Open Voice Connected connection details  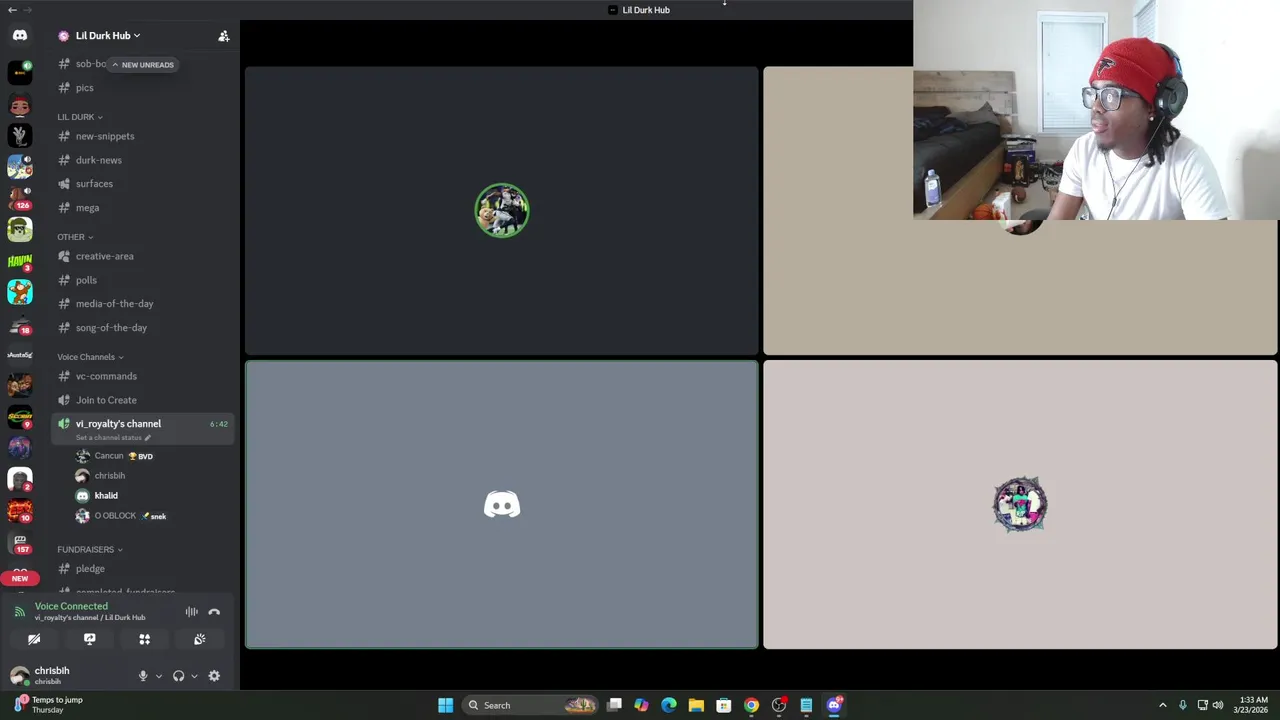(71, 606)
